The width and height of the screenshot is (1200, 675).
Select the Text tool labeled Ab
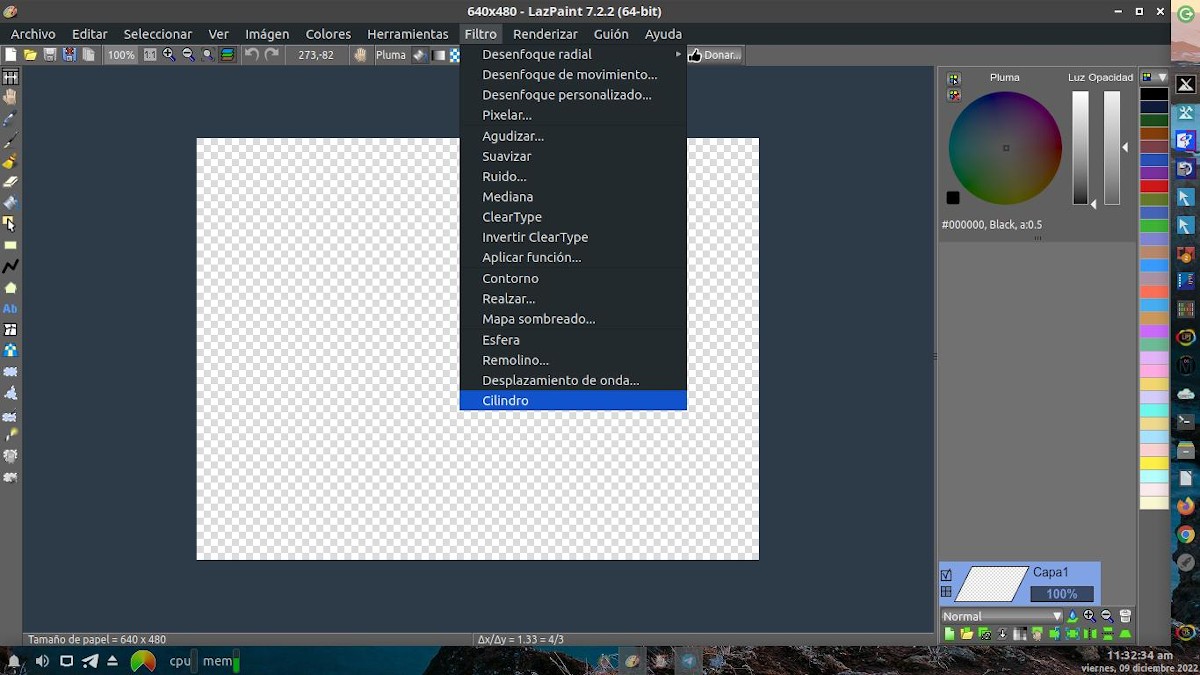(x=10, y=308)
